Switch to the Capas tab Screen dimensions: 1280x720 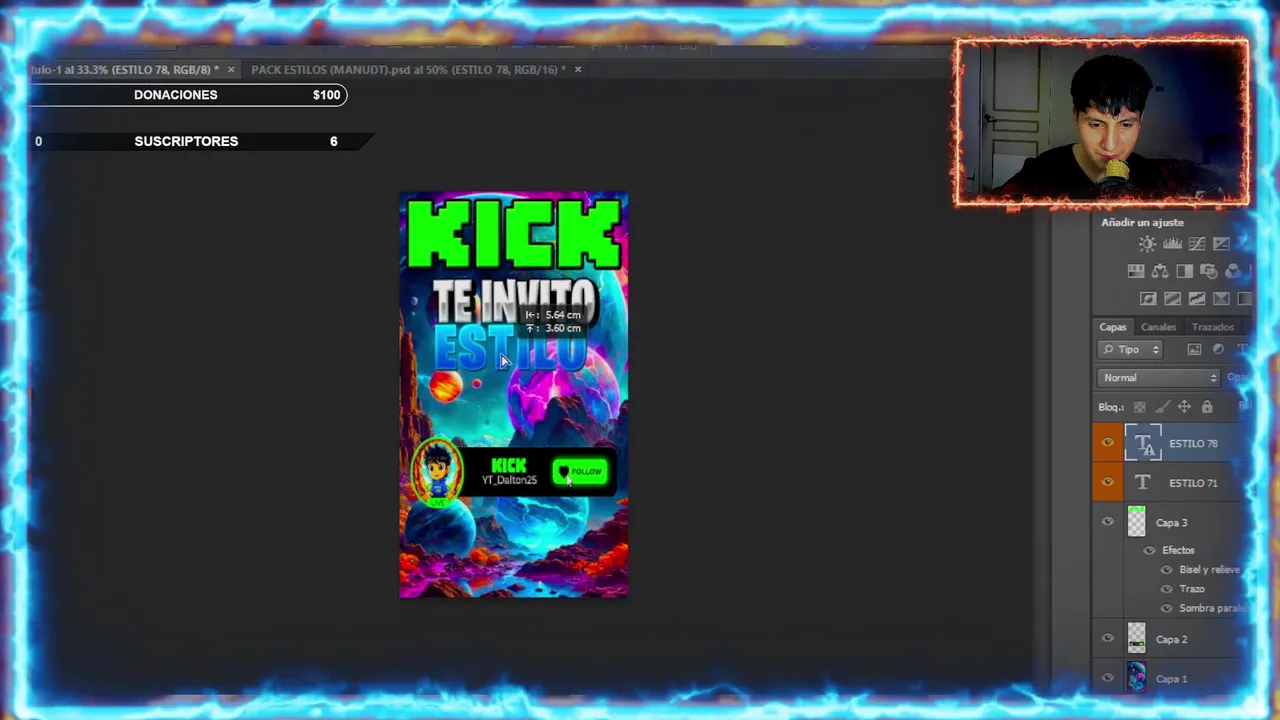1113,327
